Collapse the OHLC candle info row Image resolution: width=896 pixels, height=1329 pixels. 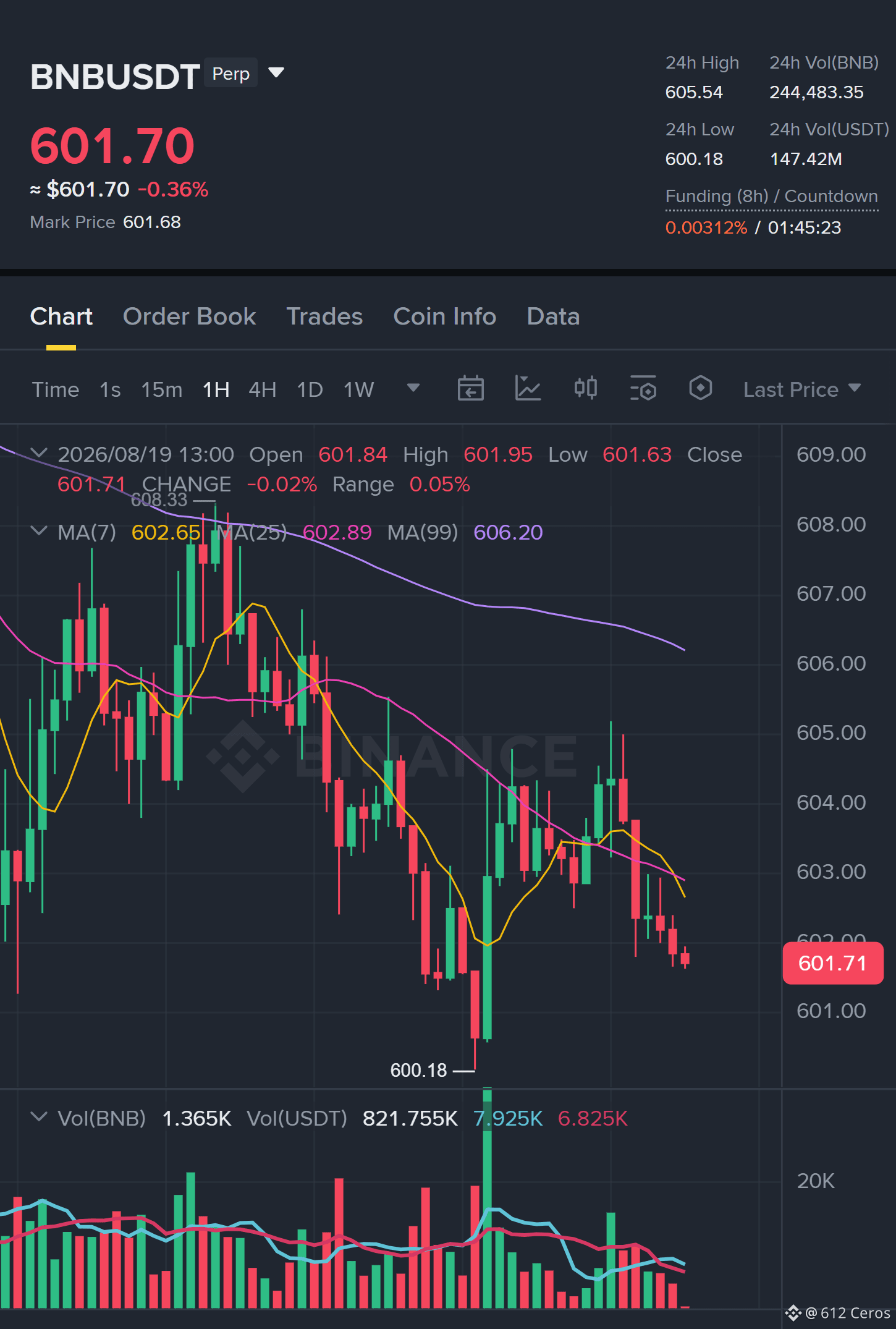pyautogui.click(x=39, y=453)
